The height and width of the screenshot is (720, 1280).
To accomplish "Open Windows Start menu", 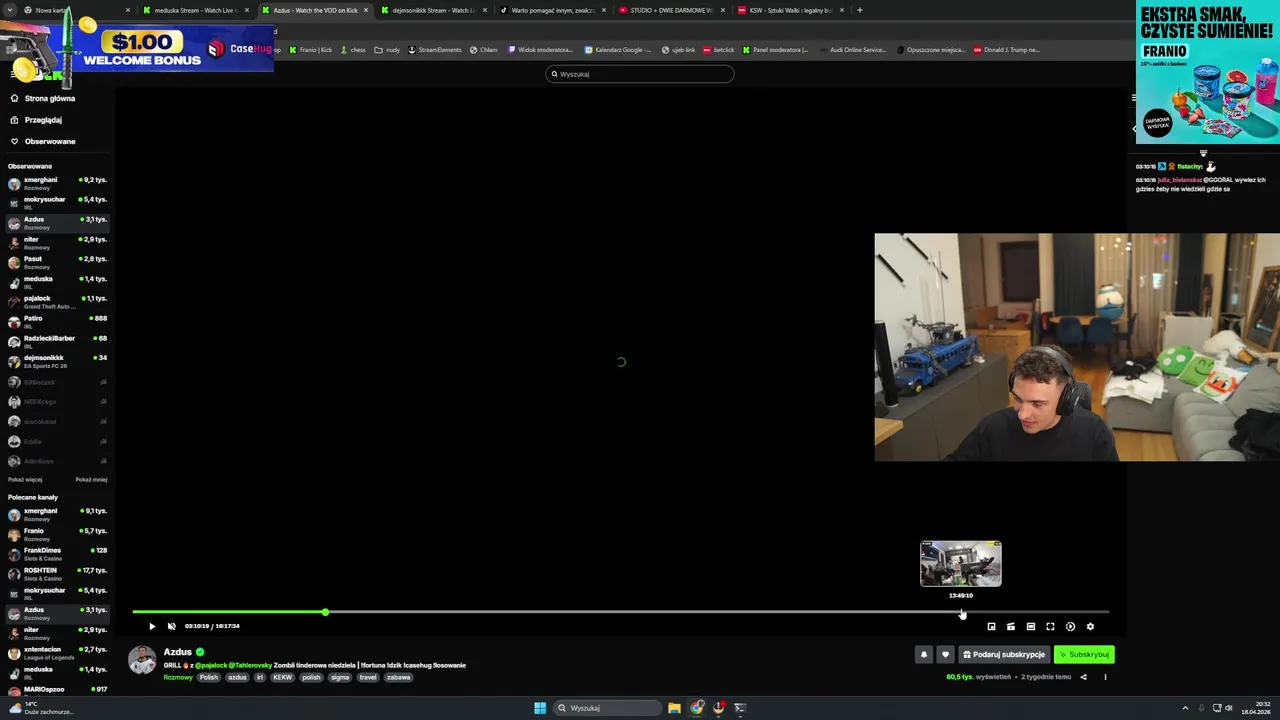I will 540,708.
